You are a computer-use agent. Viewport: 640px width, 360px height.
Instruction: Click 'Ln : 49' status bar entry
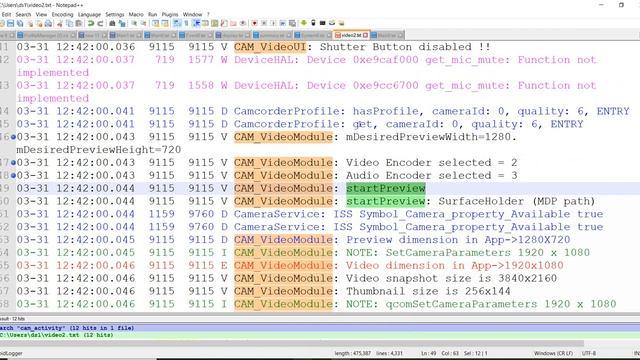(428, 353)
